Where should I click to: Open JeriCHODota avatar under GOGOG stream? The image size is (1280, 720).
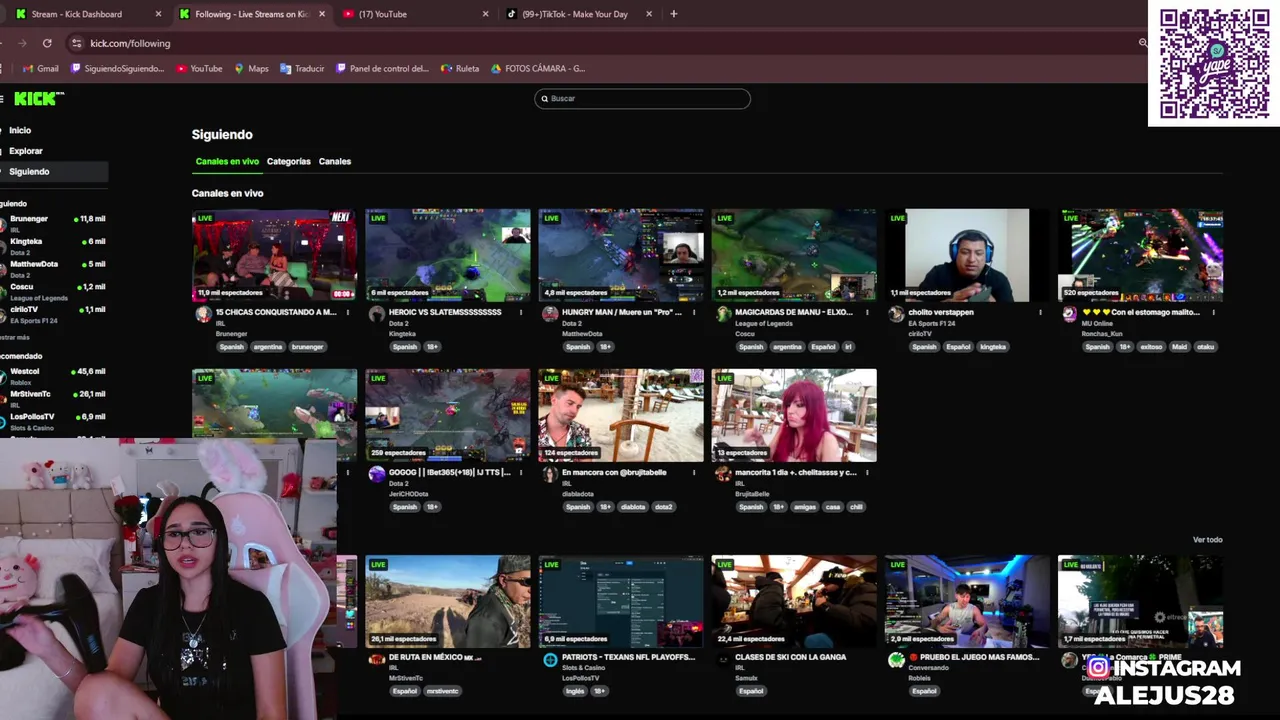tap(376, 474)
